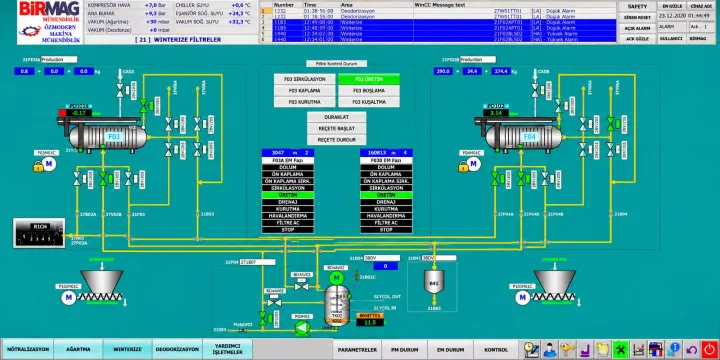Click the purple undo/back arrow icon
The height and width of the screenshot is (360, 720).
pyautogui.click(x=692, y=350)
